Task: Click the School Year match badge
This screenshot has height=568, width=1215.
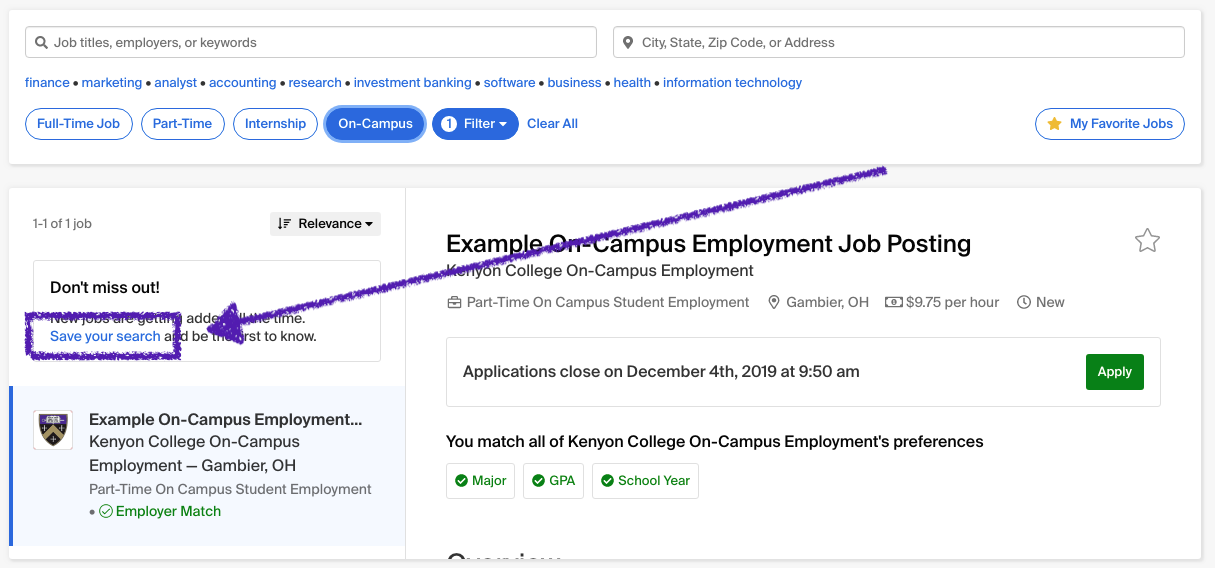Action: [x=645, y=481]
